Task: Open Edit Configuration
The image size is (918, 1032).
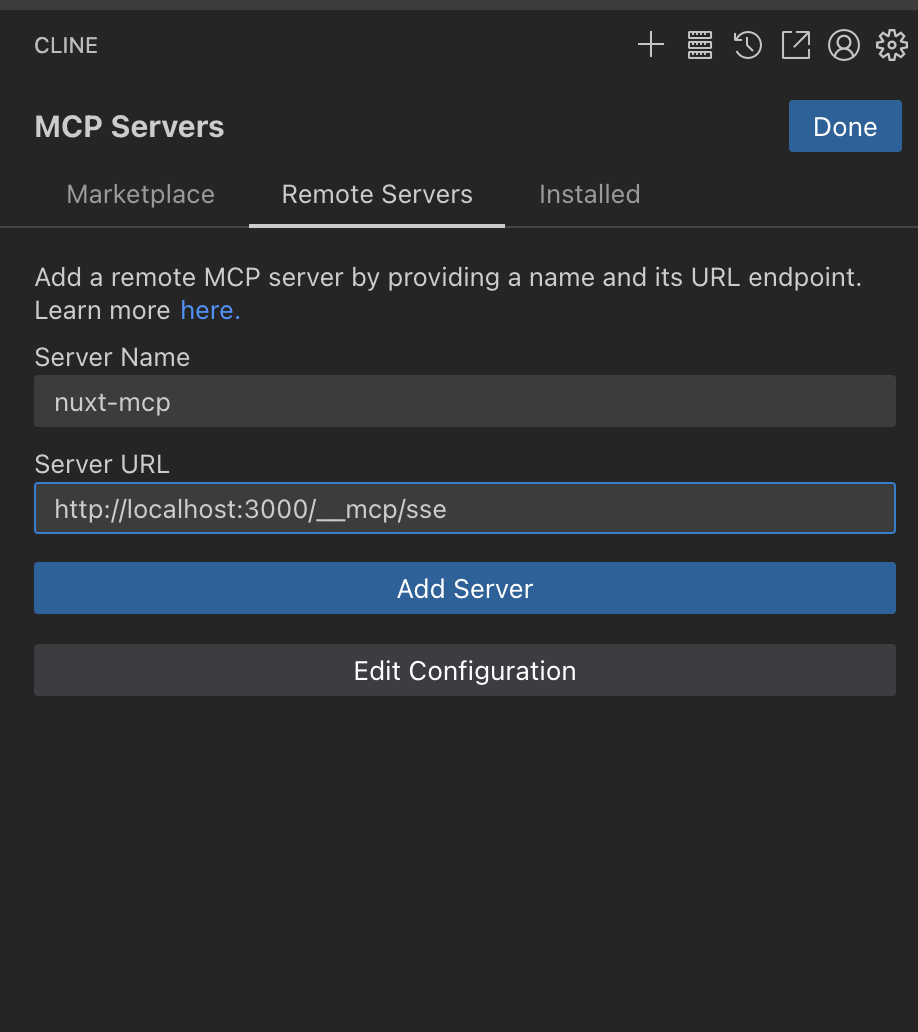Action: click(x=464, y=670)
